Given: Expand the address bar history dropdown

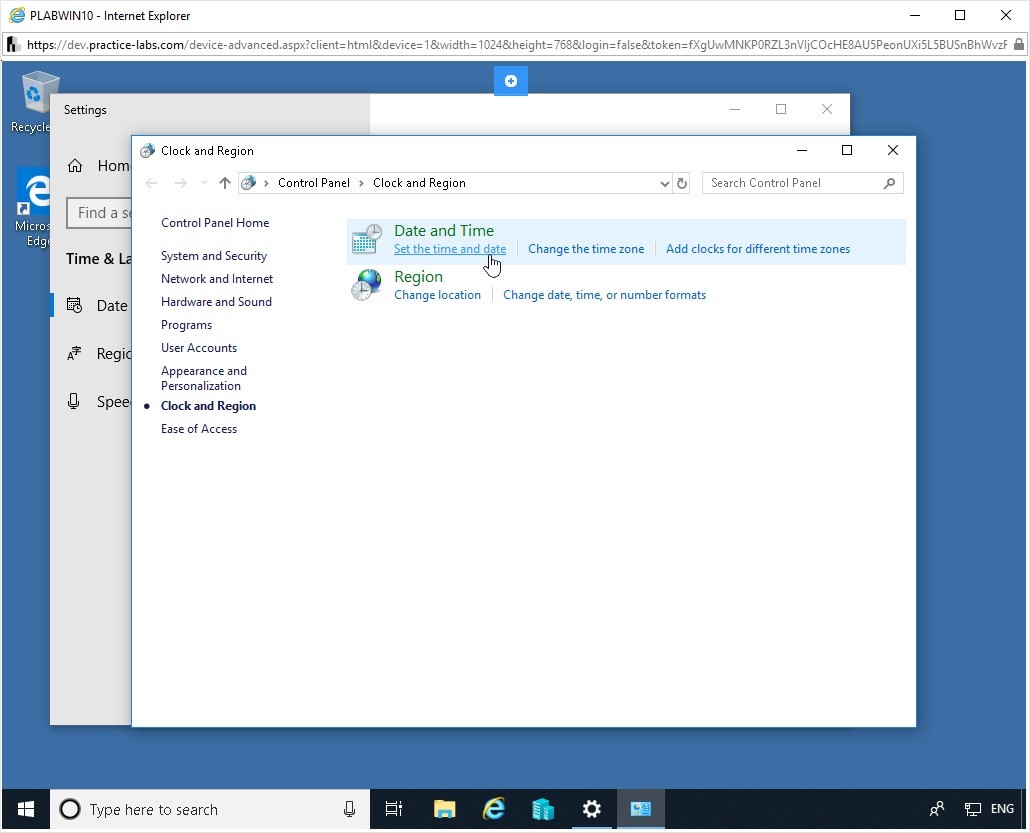Looking at the screenshot, I should [664, 183].
